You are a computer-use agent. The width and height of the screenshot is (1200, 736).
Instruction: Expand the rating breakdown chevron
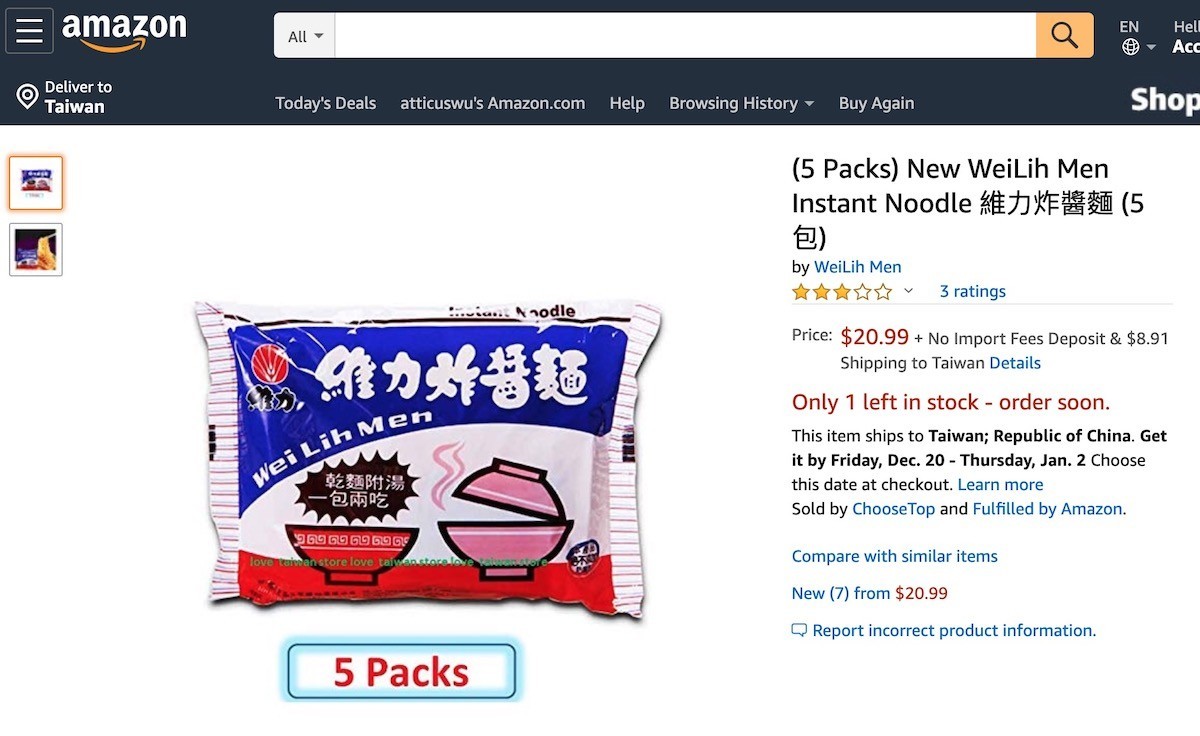(908, 291)
